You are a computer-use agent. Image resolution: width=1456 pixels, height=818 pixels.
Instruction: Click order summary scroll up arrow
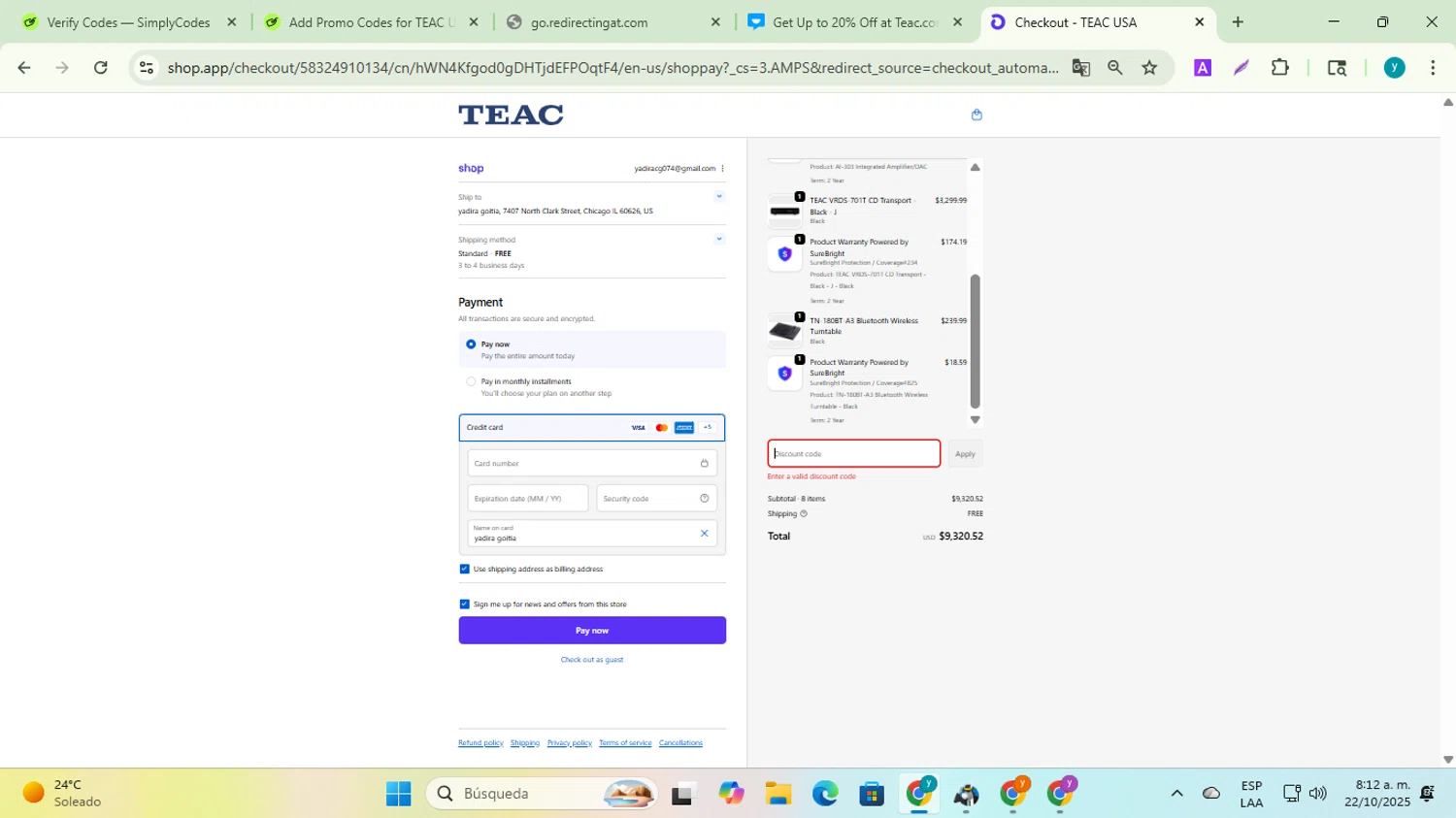976,168
